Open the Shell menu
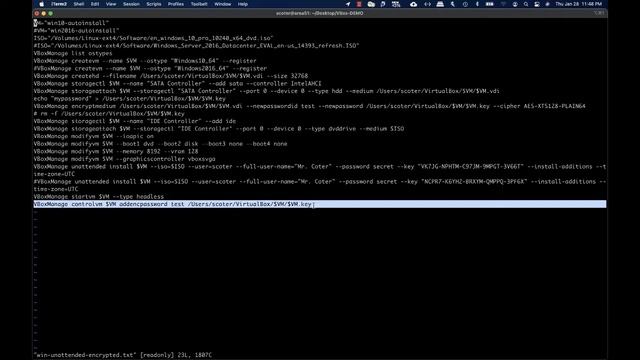This screenshot has height=360, width=640. [x=78, y=4]
